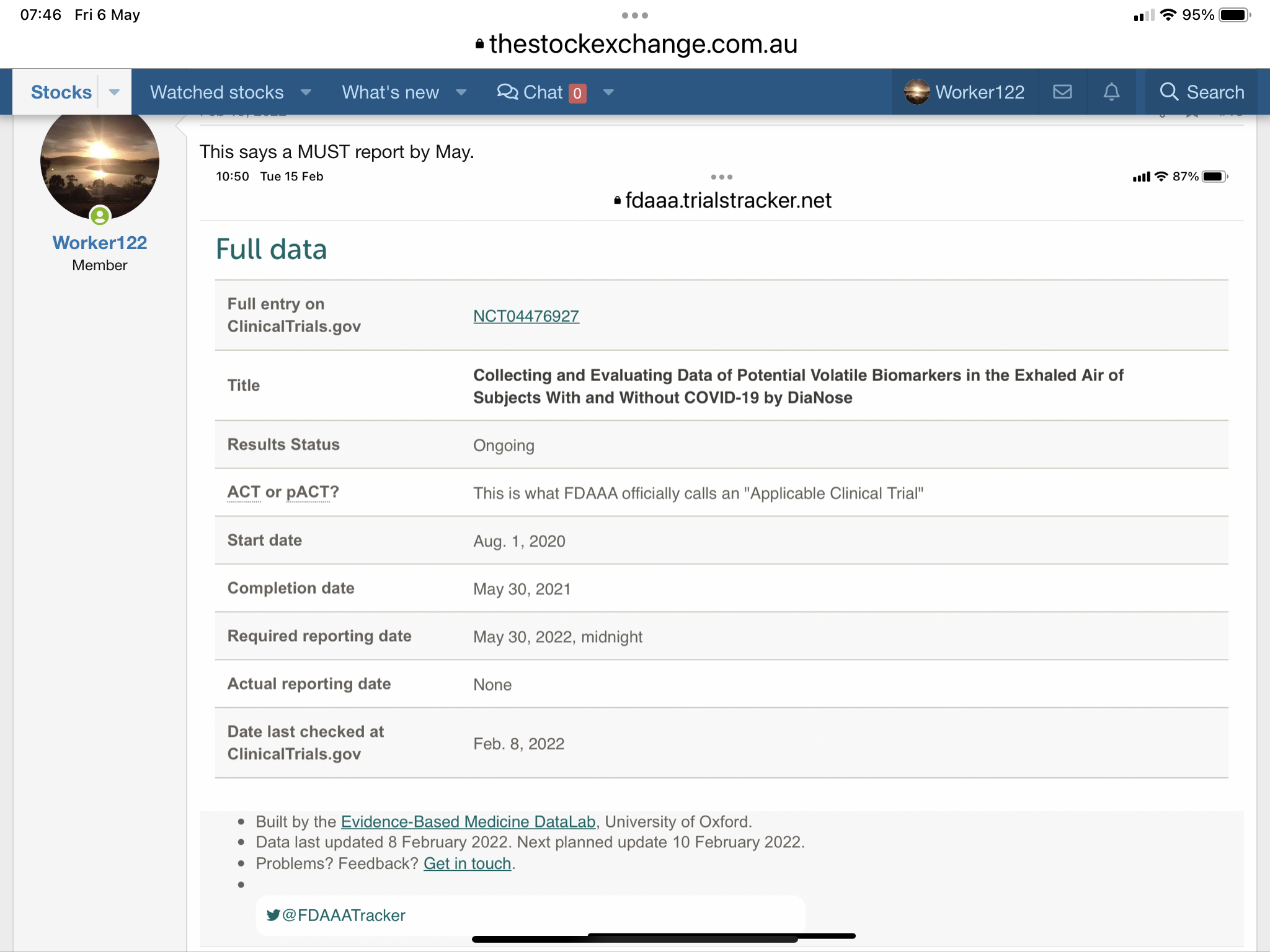This screenshot has height=952, width=1270.
Task: Tap the three dots multitasking control
Action: pyautogui.click(x=635, y=15)
